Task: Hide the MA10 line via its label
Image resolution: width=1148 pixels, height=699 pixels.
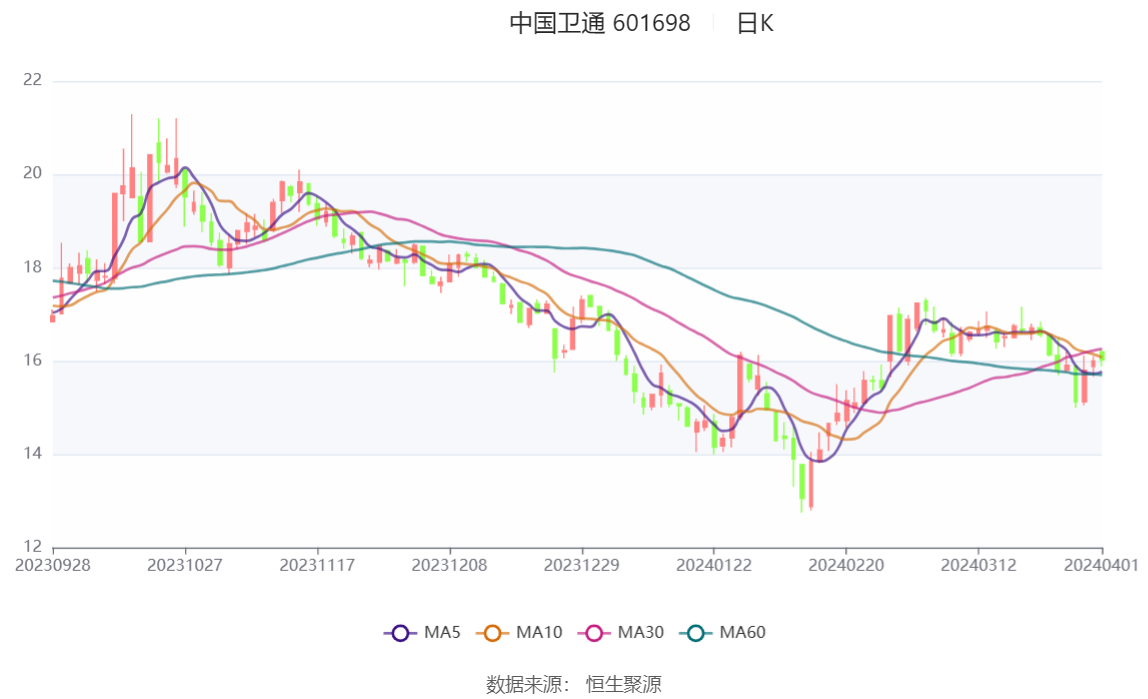Action: point(539,633)
